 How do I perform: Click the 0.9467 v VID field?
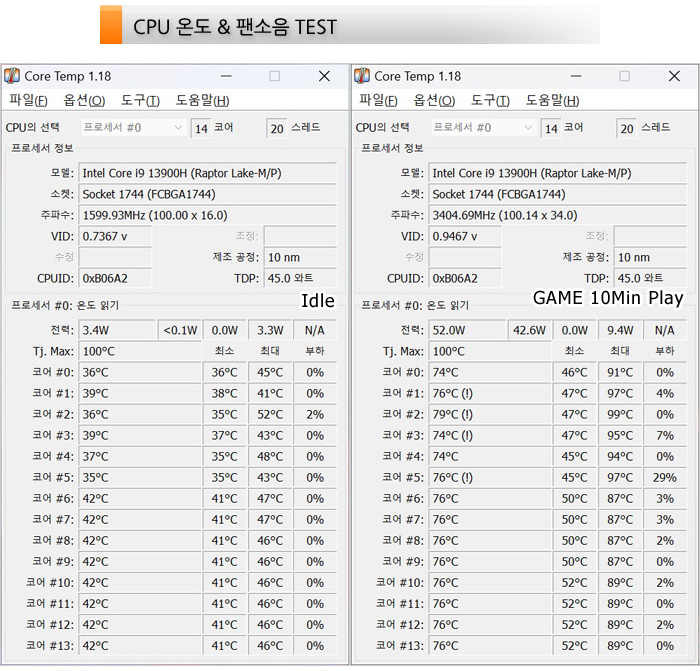pyautogui.click(x=490, y=237)
